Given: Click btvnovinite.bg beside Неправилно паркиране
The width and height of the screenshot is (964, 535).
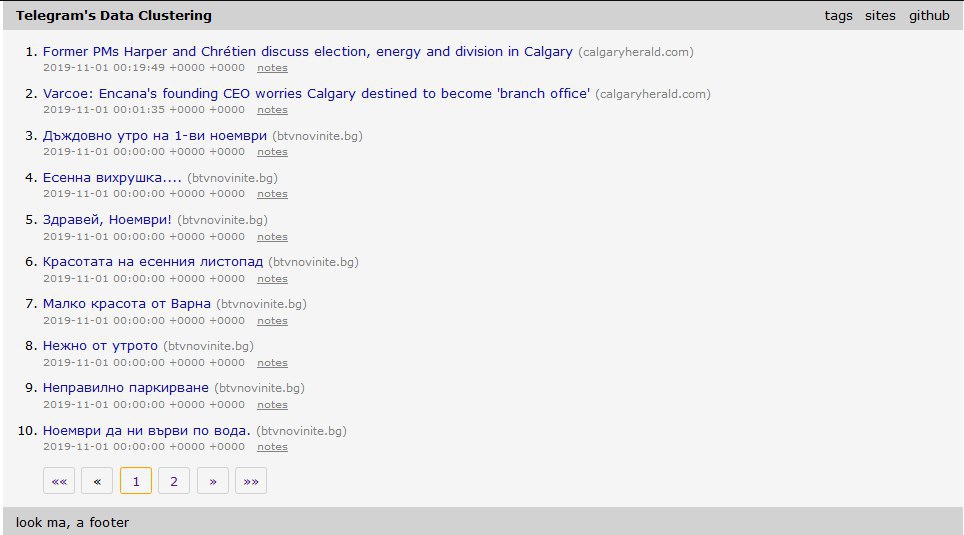Looking at the screenshot, I should (x=259, y=388).
